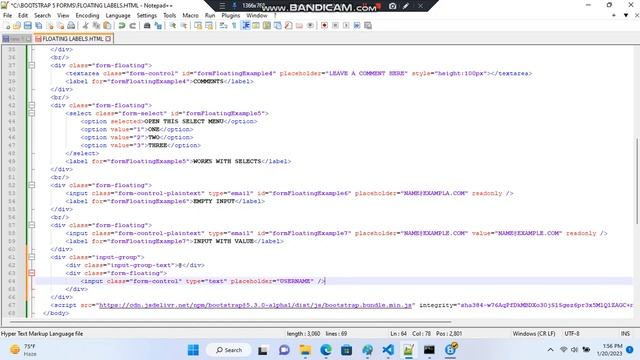The image size is (640, 360).
Task: Collapse the fold marker on line 37
Action: [x=31, y=65]
